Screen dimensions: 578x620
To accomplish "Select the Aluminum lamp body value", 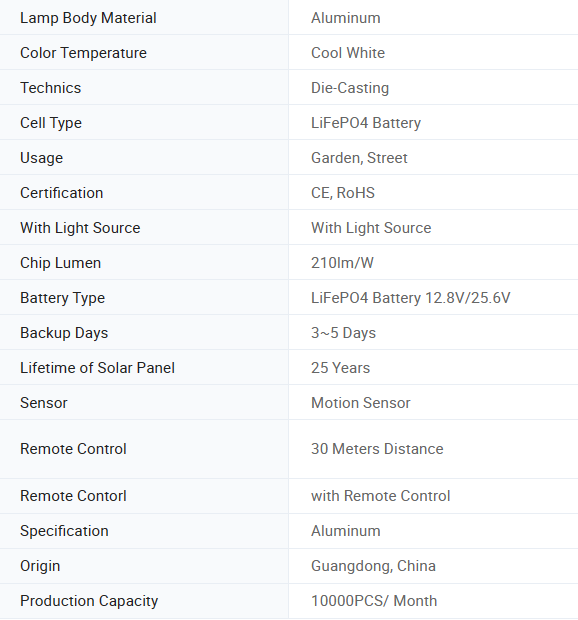I will (x=346, y=18).
